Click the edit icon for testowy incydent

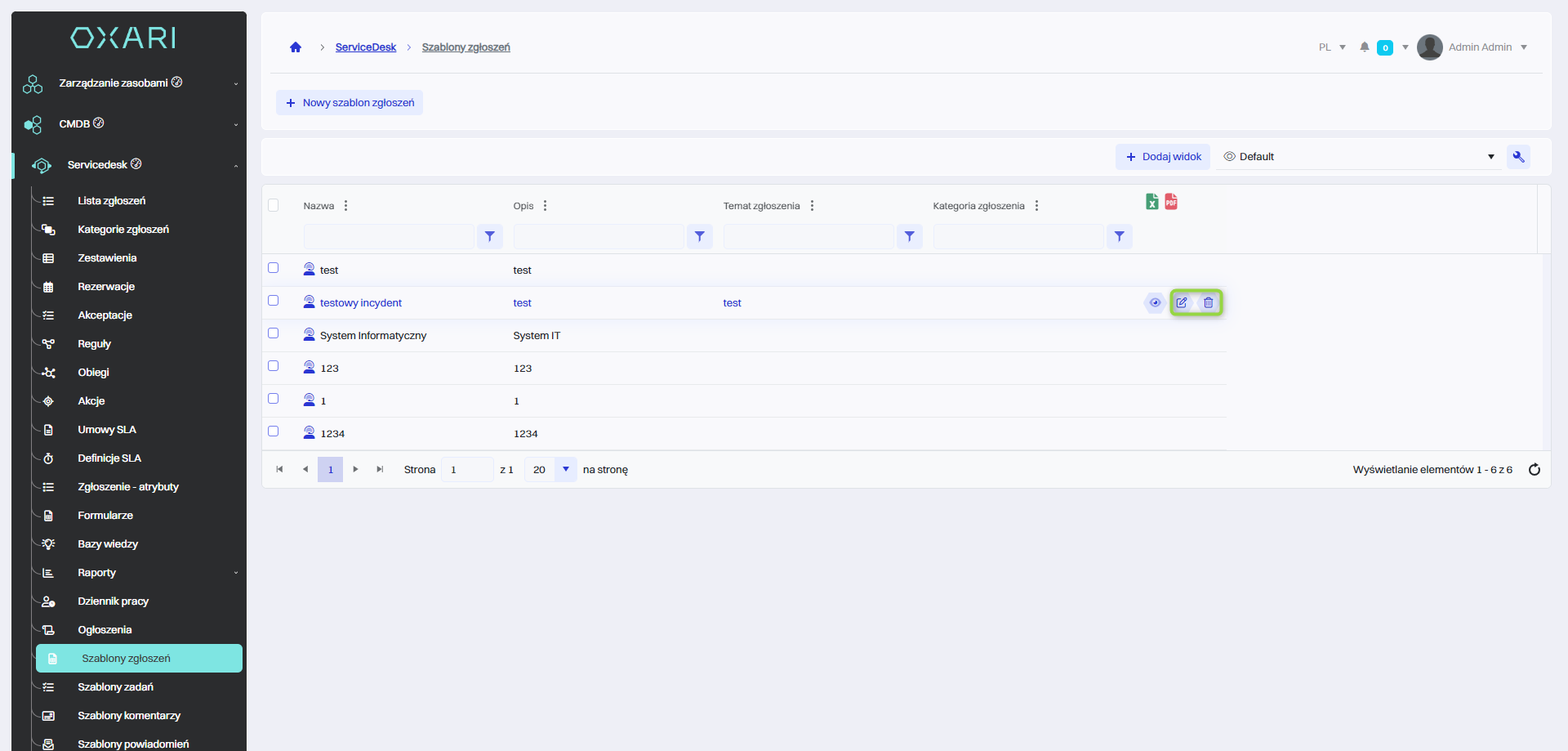1182,302
